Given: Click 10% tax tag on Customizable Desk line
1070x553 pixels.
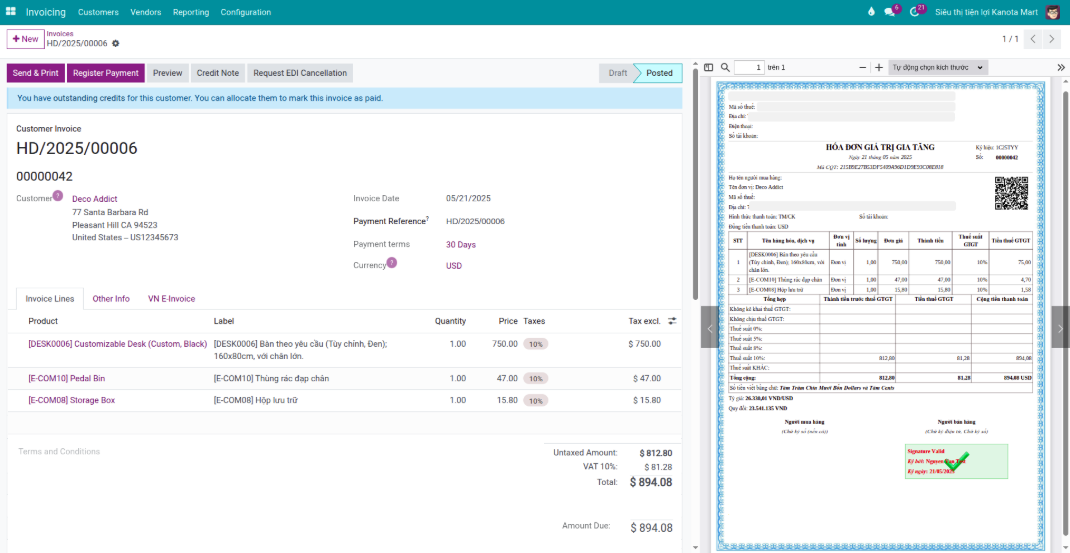Looking at the screenshot, I should tap(536, 344).
